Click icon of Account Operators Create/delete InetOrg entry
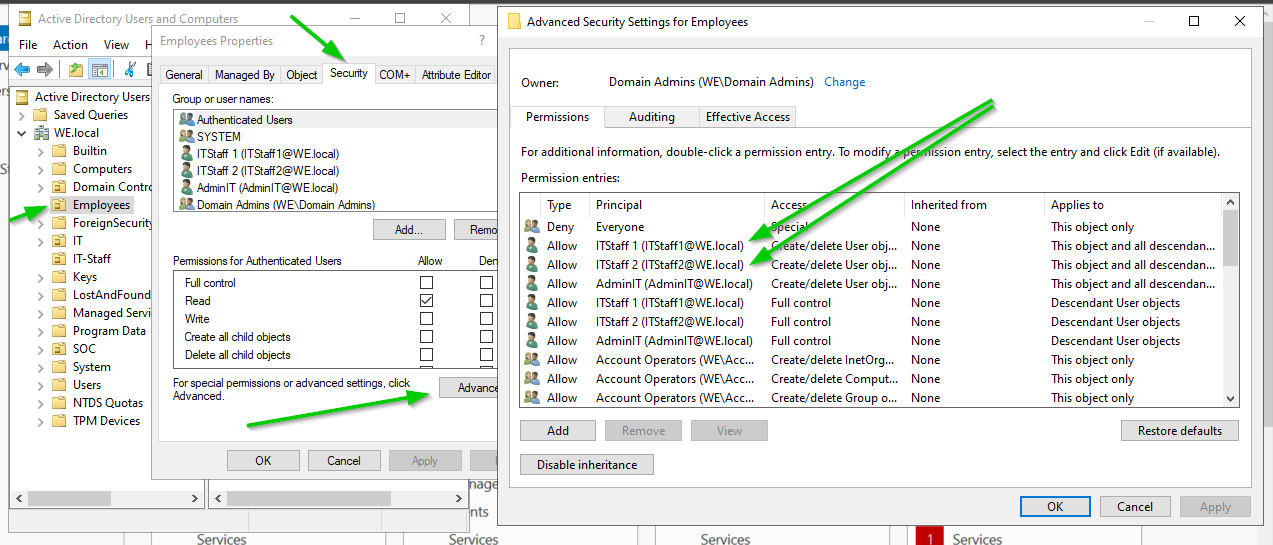This screenshot has height=545, width=1273. (531, 360)
